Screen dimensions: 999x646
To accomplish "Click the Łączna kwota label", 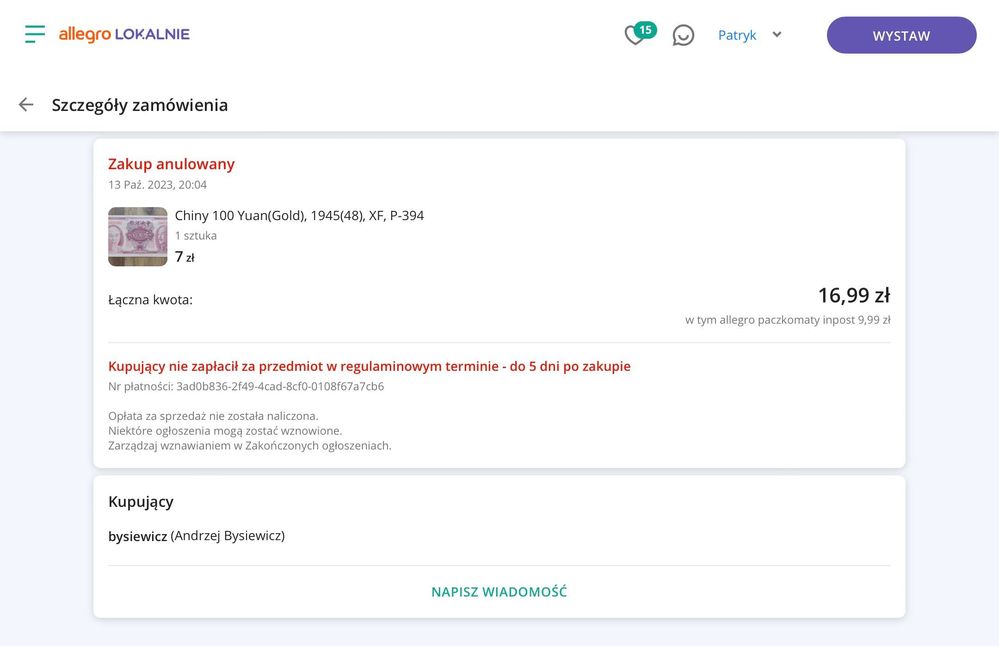I will 150,300.
